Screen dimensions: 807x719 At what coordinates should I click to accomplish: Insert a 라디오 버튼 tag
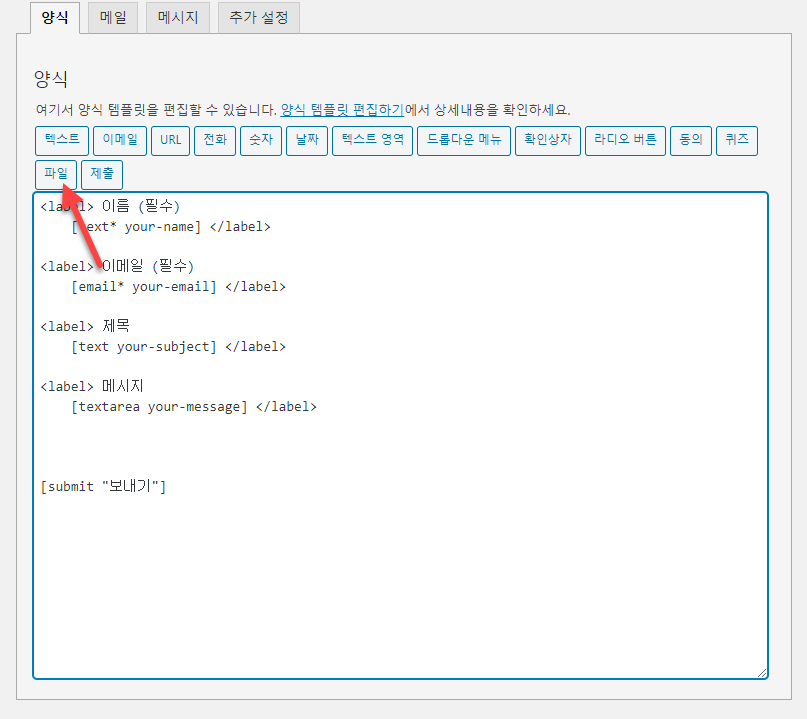[625, 141]
